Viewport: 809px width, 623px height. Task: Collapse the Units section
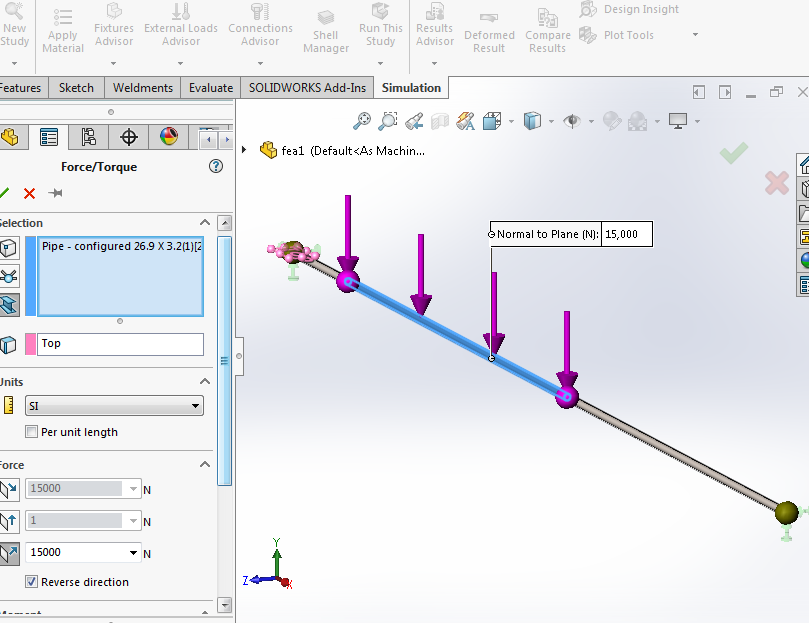tap(205, 381)
